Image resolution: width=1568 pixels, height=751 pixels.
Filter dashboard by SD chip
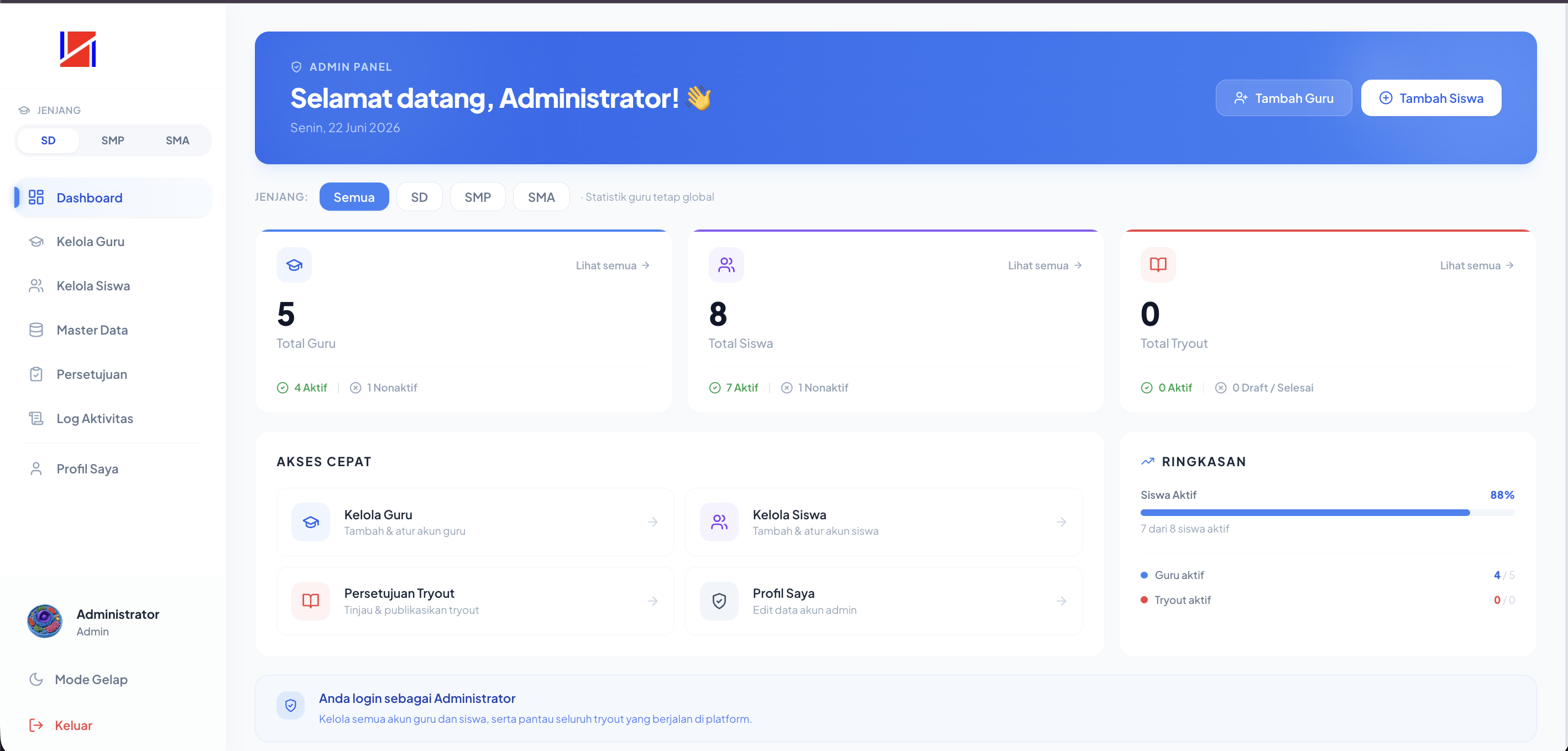click(419, 196)
